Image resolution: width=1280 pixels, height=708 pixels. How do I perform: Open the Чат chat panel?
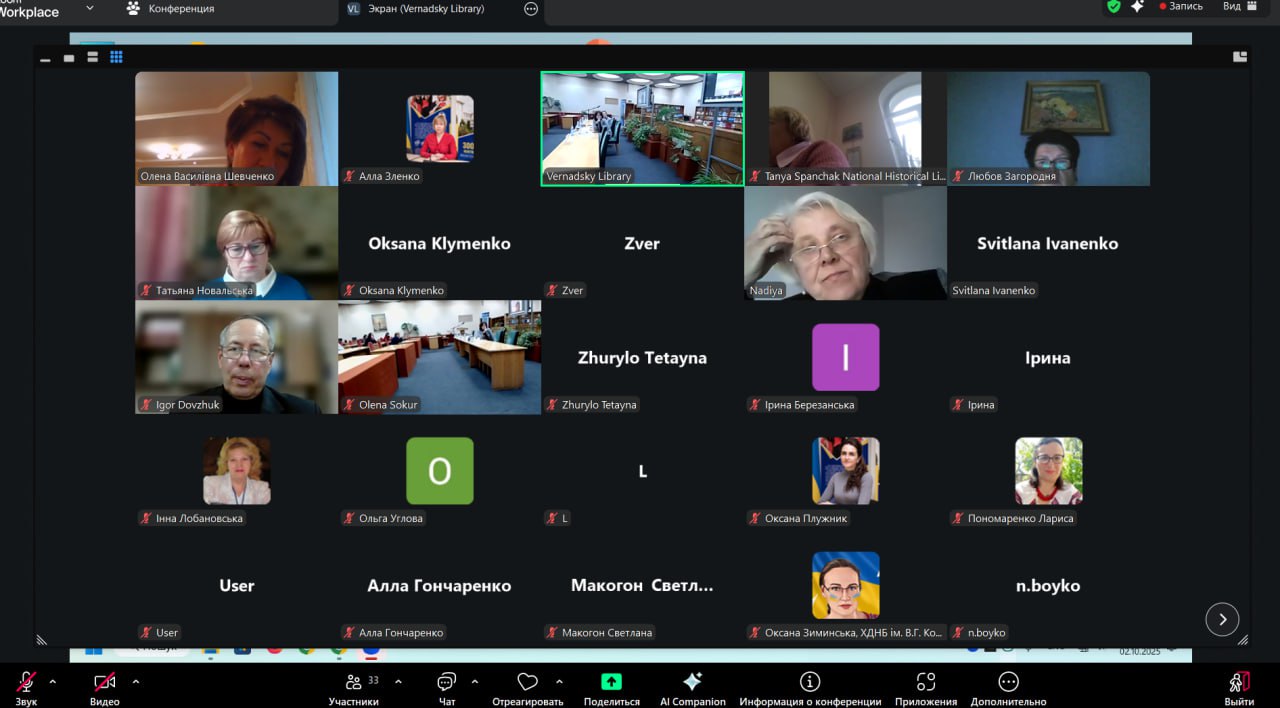click(x=446, y=684)
